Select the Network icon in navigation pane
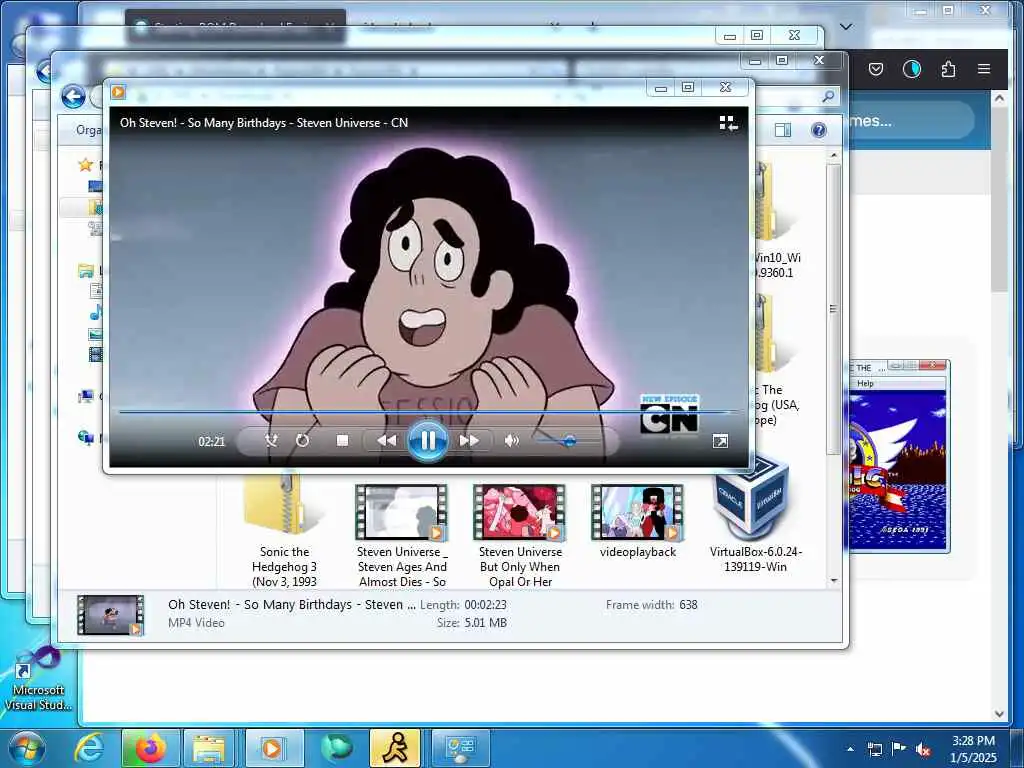The image size is (1024, 768). pos(86,437)
